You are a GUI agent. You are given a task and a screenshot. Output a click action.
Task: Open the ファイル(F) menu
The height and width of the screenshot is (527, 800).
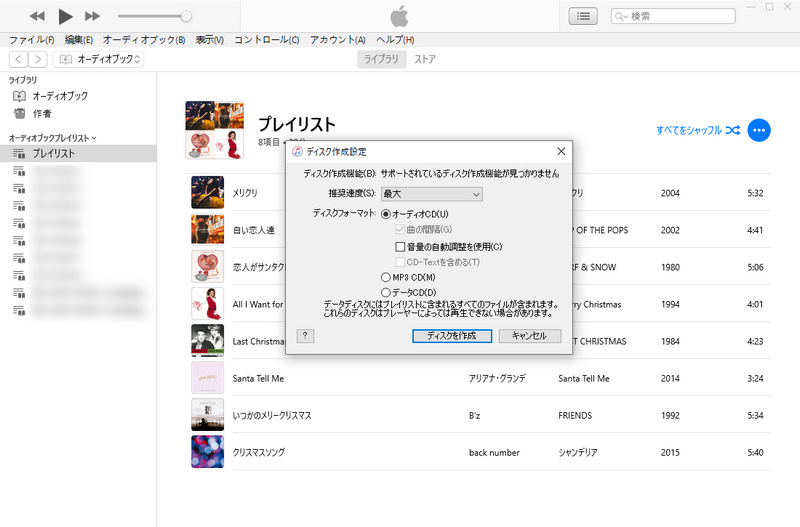tap(32, 40)
